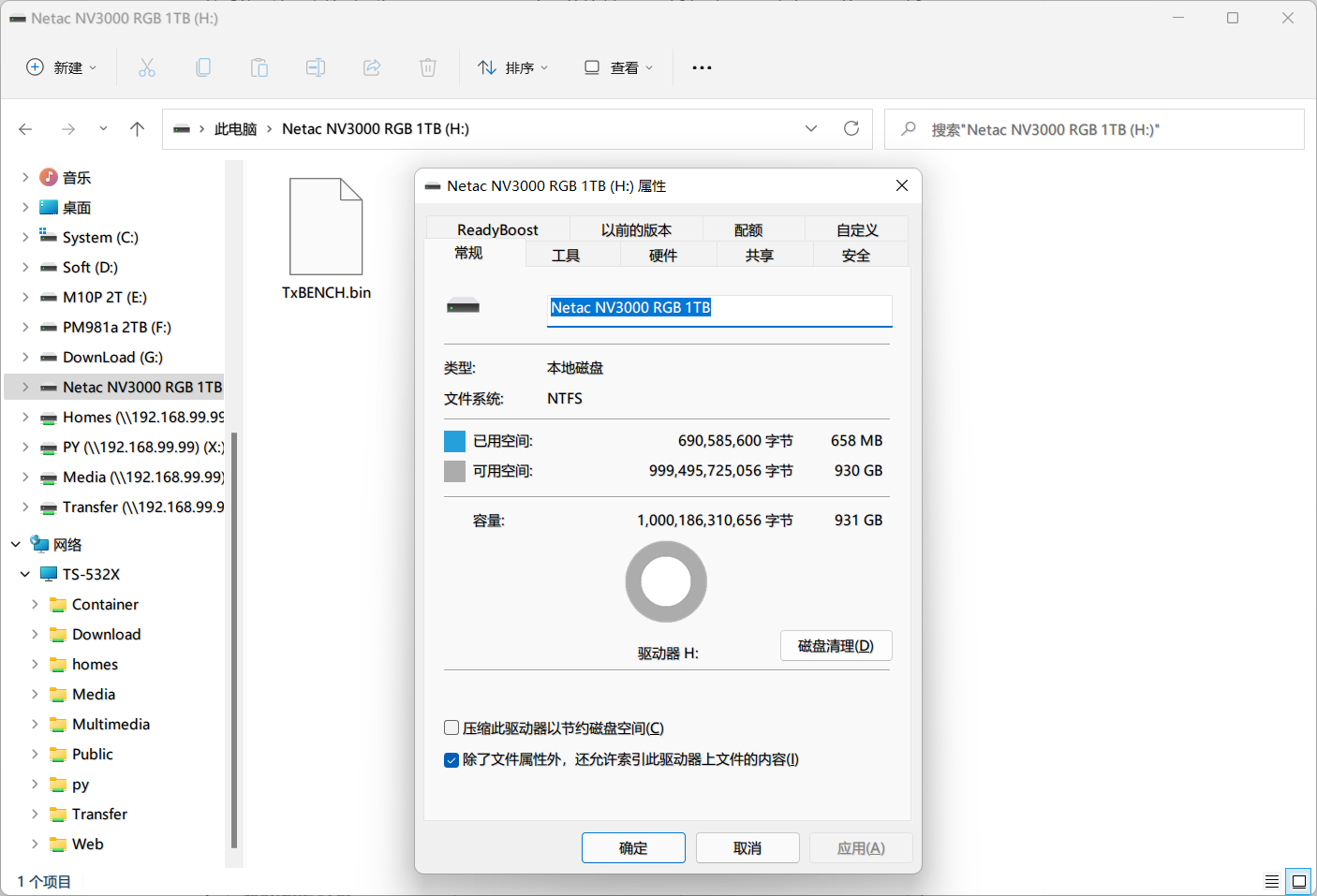This screenshot has height=896, width=1317.
Task: Enable 压缩此驱动器以节约磁盘空间 checkbox
Action: coord(451,727)
